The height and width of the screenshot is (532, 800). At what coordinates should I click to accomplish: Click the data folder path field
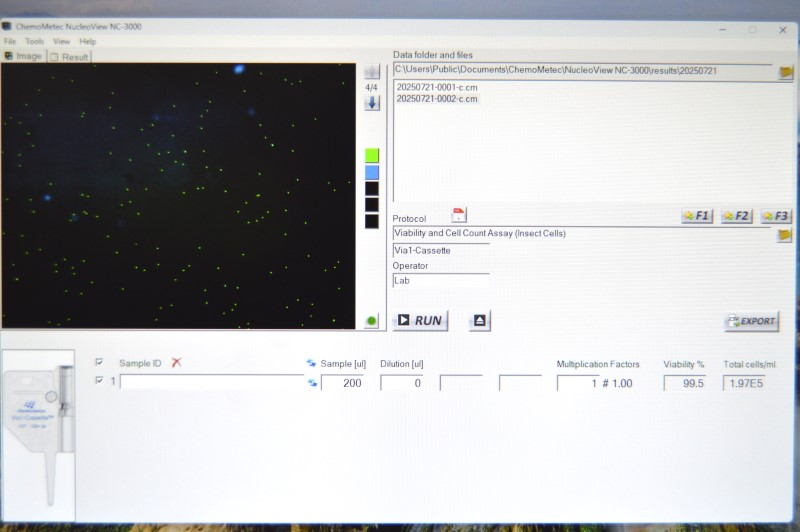(x=583, y=71)
